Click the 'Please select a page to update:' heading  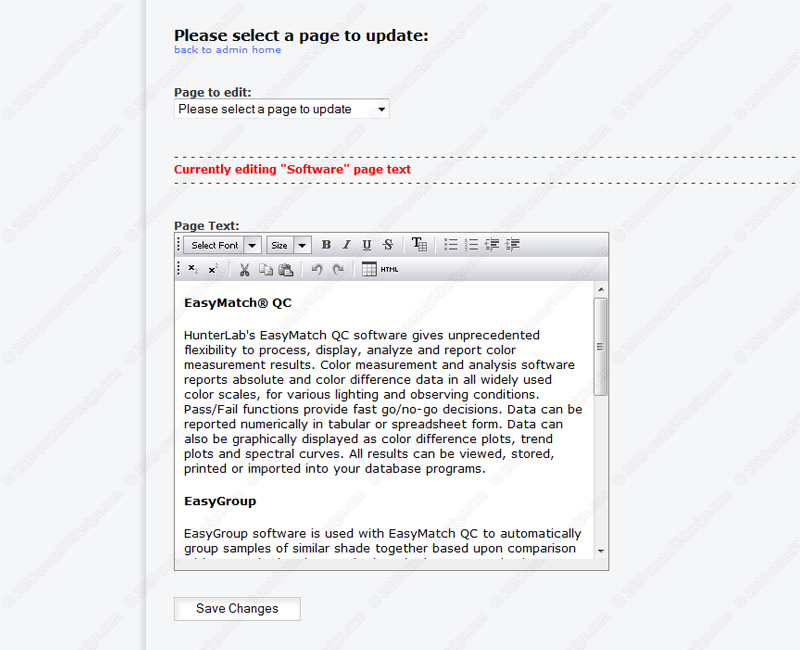[301, 35]
